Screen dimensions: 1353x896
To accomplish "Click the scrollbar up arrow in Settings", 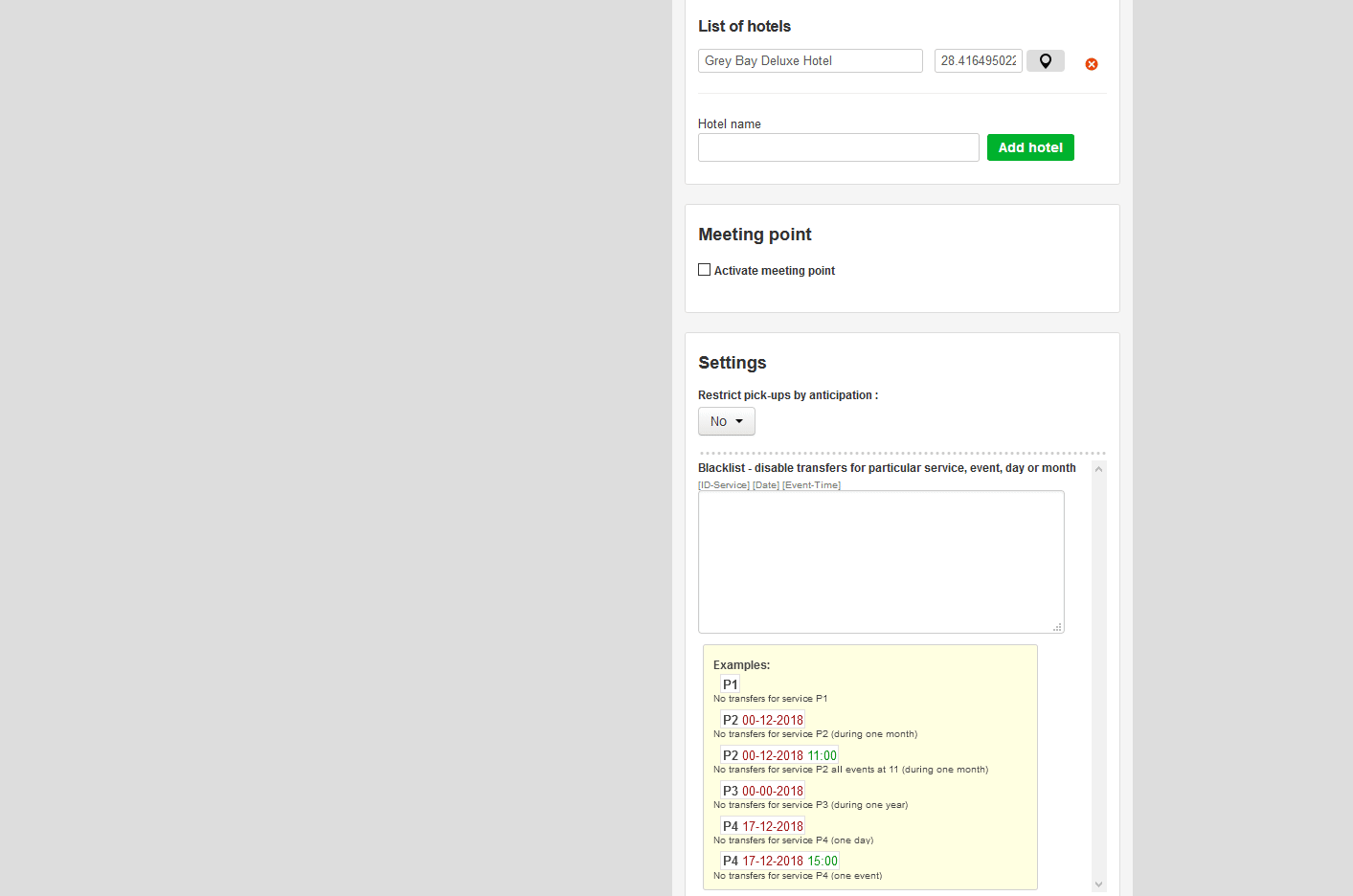I will point(1098,469).
